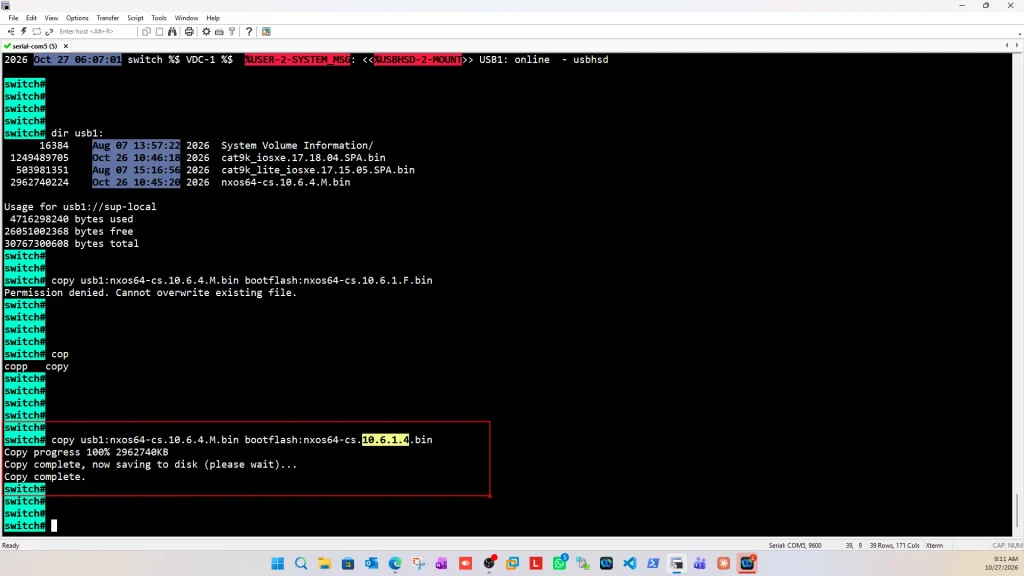Image resolution: width=1024 pixels, height=576 pixels.
Task: Open Microsoft Teams from the taskbar
Action: click(700, 563)
